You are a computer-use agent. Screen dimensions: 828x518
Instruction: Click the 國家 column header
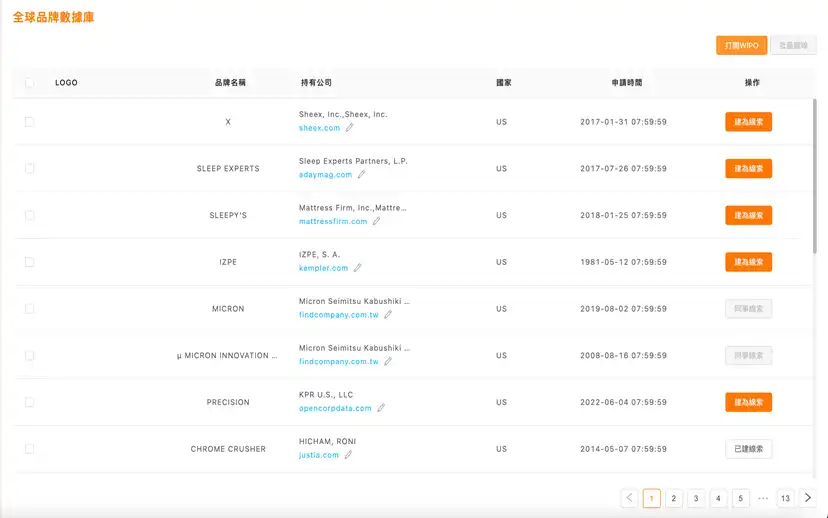pos(504,82)
